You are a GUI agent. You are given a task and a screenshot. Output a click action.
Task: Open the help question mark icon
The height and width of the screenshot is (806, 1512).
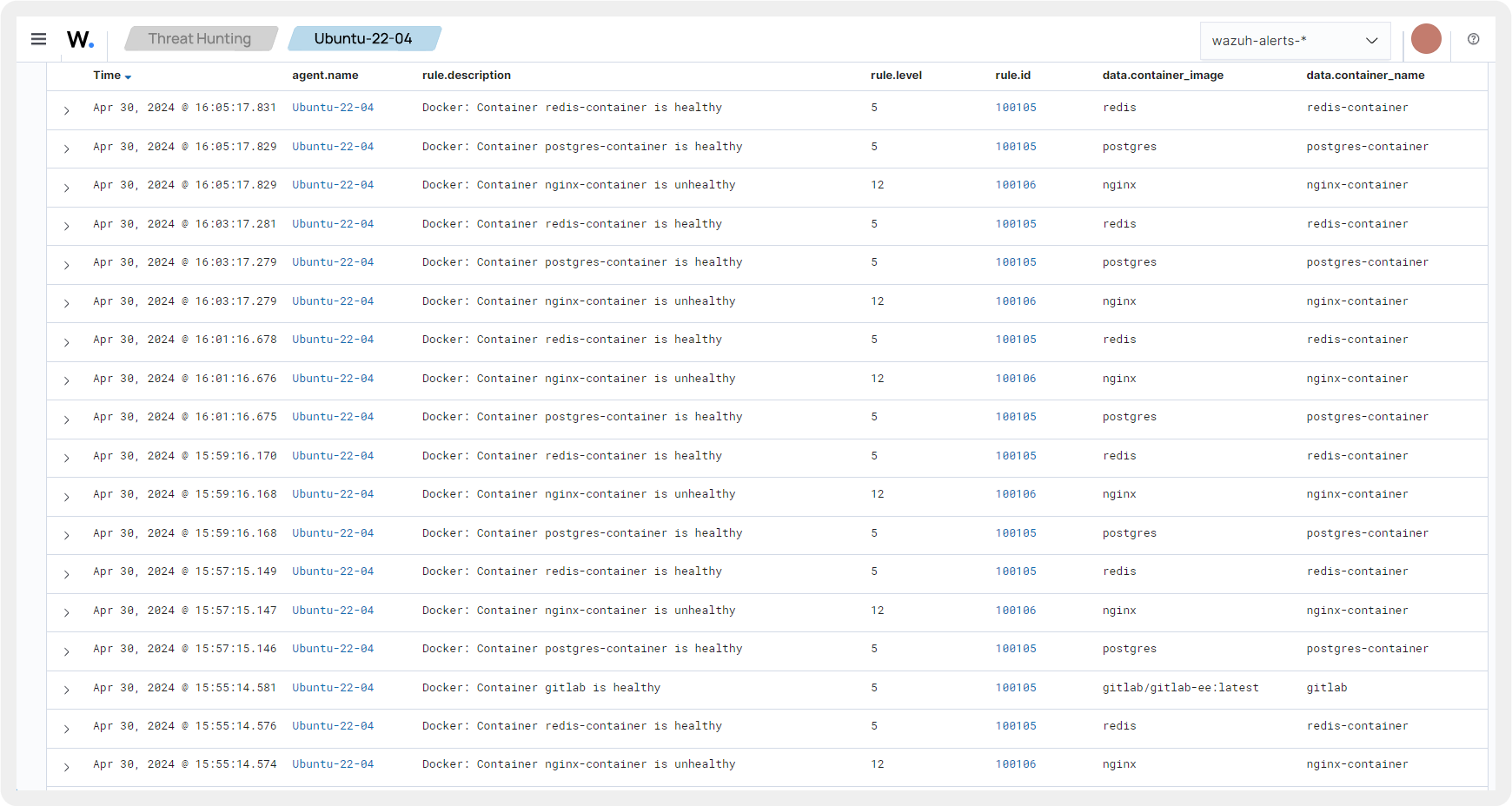[1473, 39]
